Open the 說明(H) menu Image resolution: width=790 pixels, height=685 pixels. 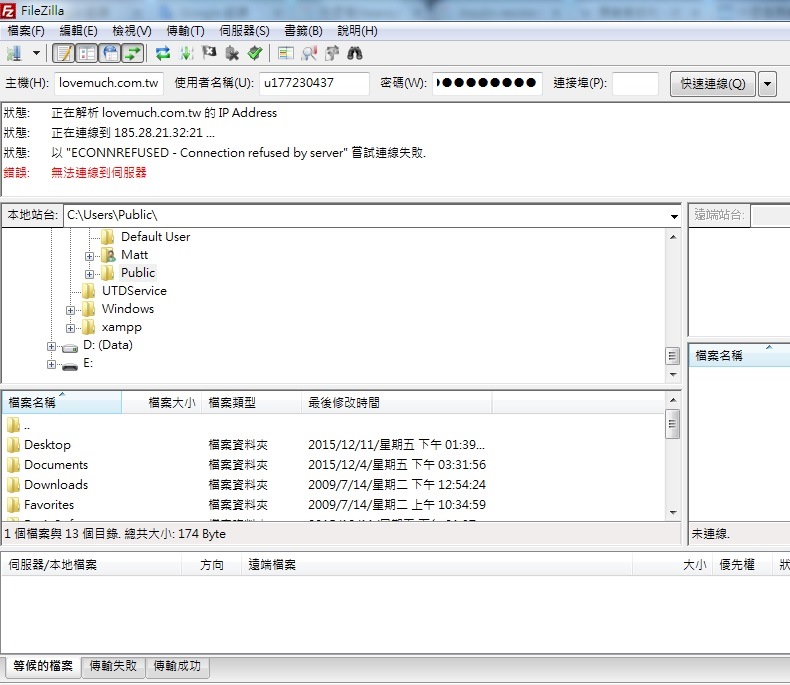point(357,31)
